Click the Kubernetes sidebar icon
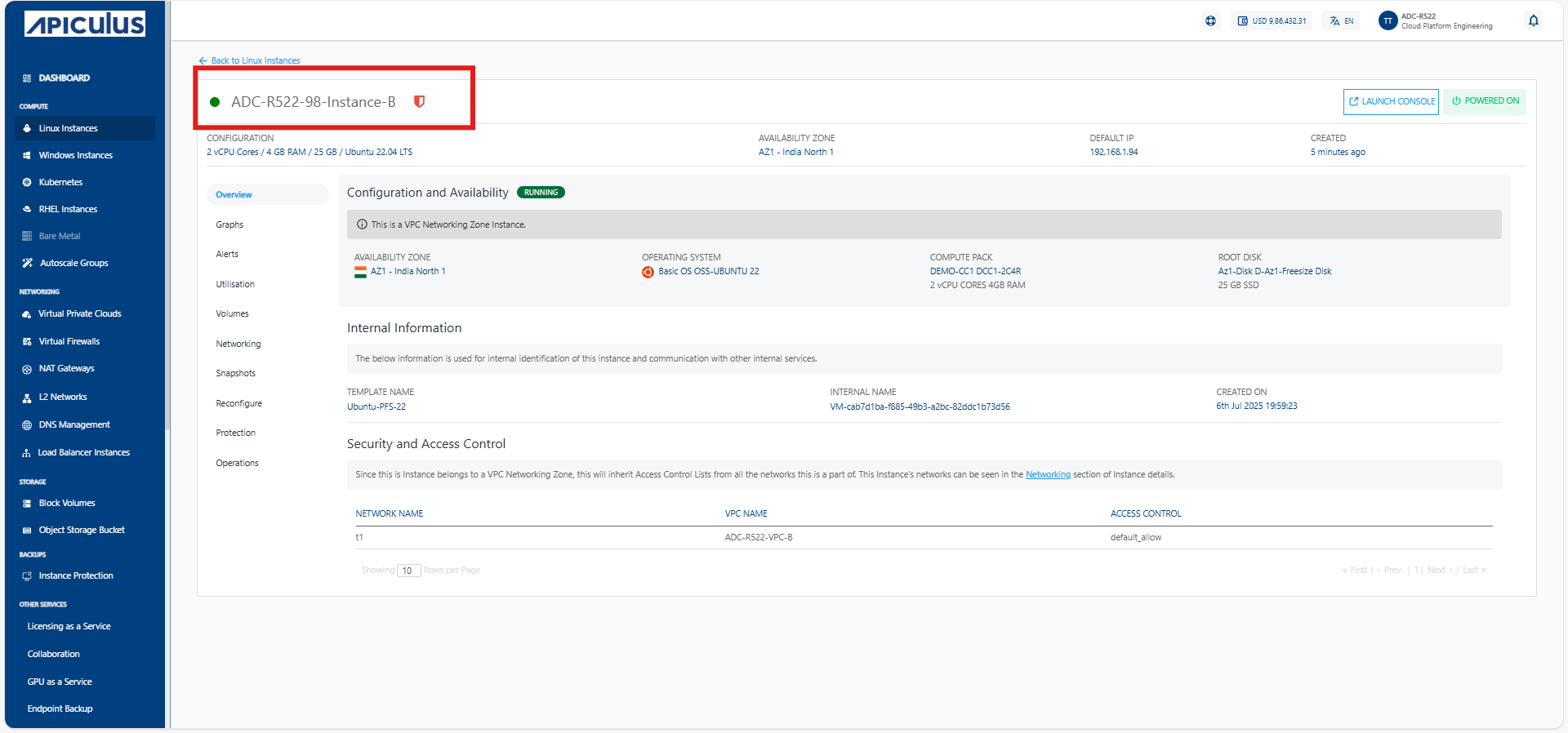Screen dimensions: 1568x733 [x=27, y=183]
